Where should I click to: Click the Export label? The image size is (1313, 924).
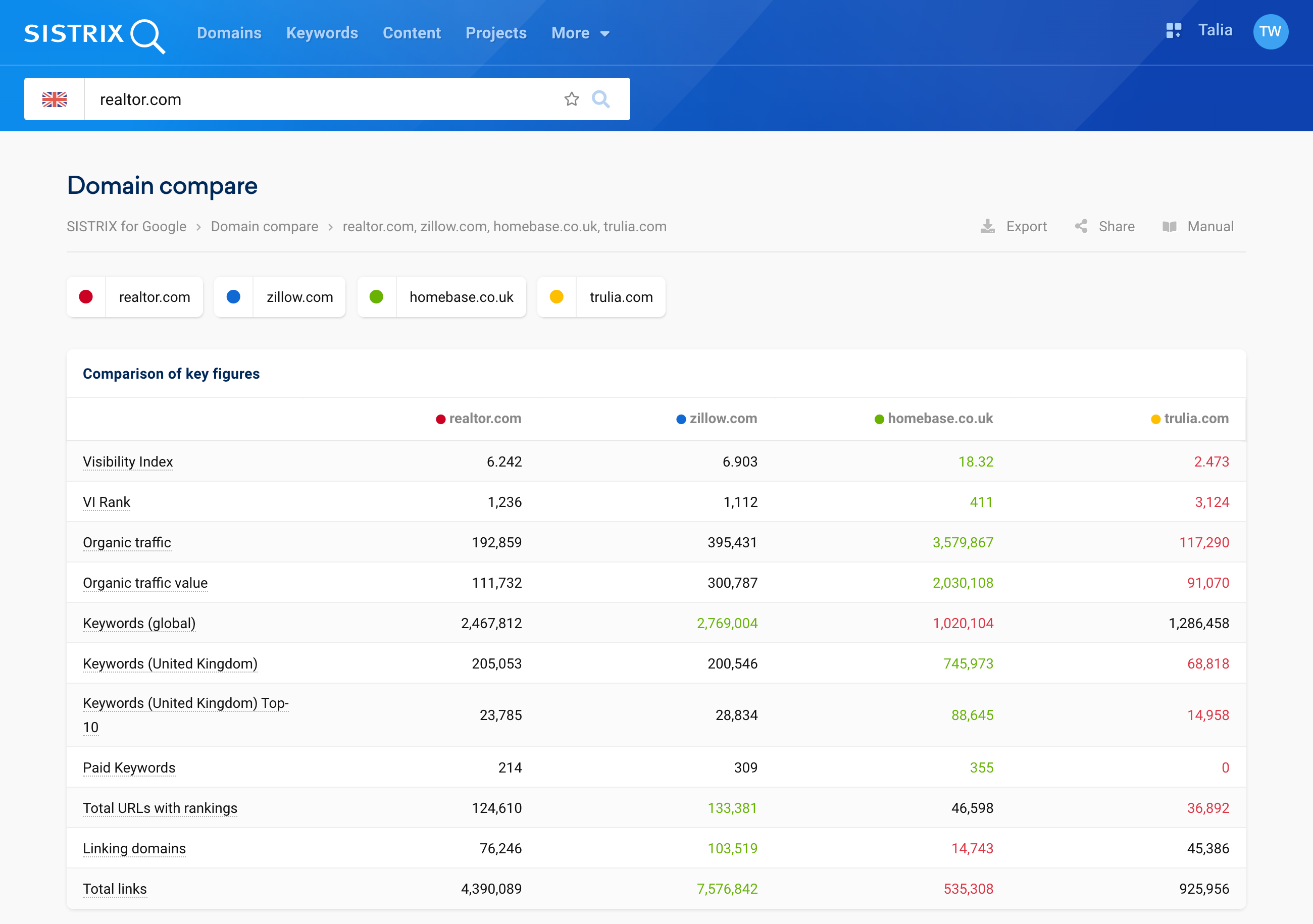tap(1027, 226)
